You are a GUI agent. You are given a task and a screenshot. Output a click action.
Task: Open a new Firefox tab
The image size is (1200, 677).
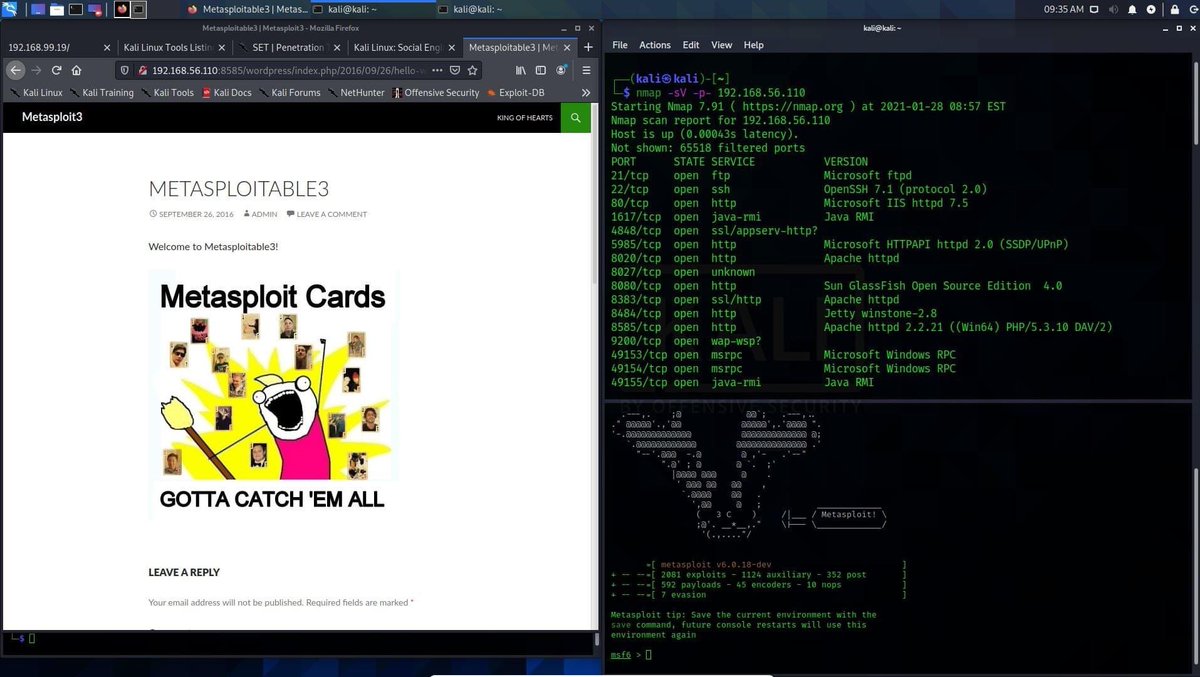tap(588, 47)
